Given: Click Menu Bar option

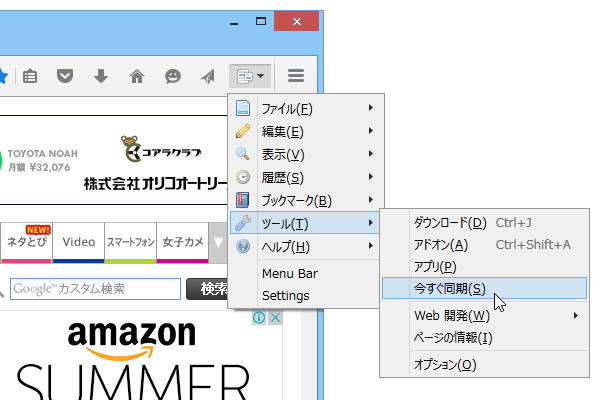Looking at the screenshot, I should tap(290, 274).
